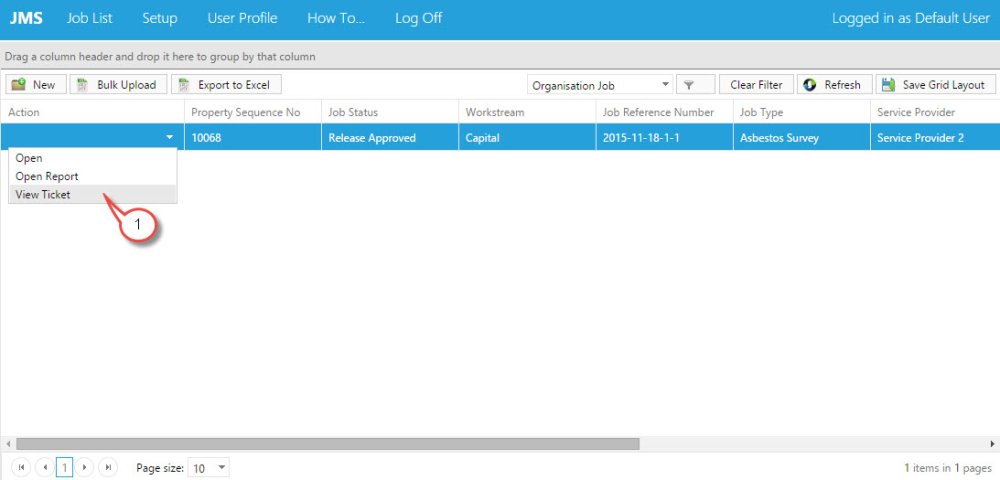Go to User Profile
The image size is (1000, 480).
242,18
